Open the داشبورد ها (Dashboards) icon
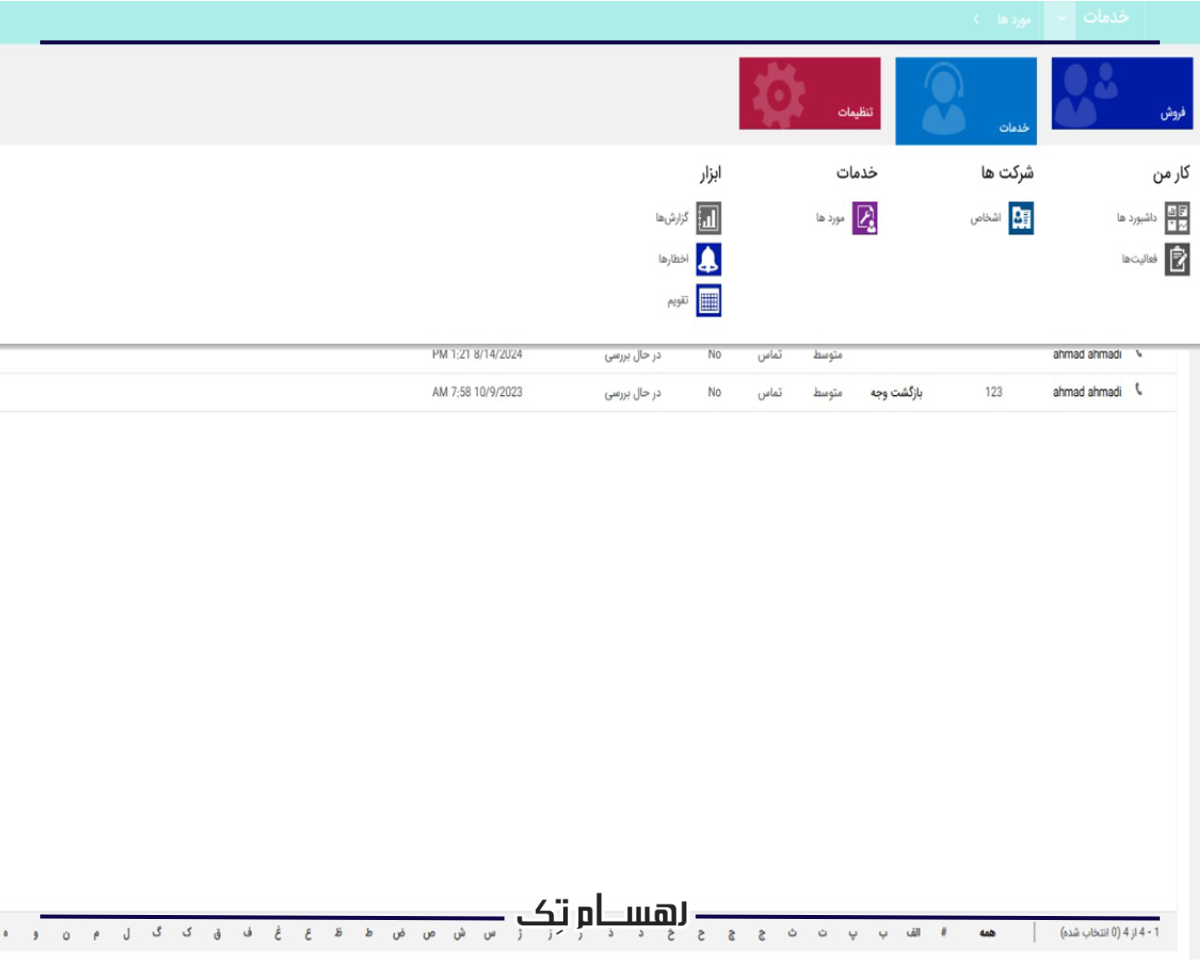Image resolution: width=1200 pixels, height=960 pixels. [x=1178, y=218]
